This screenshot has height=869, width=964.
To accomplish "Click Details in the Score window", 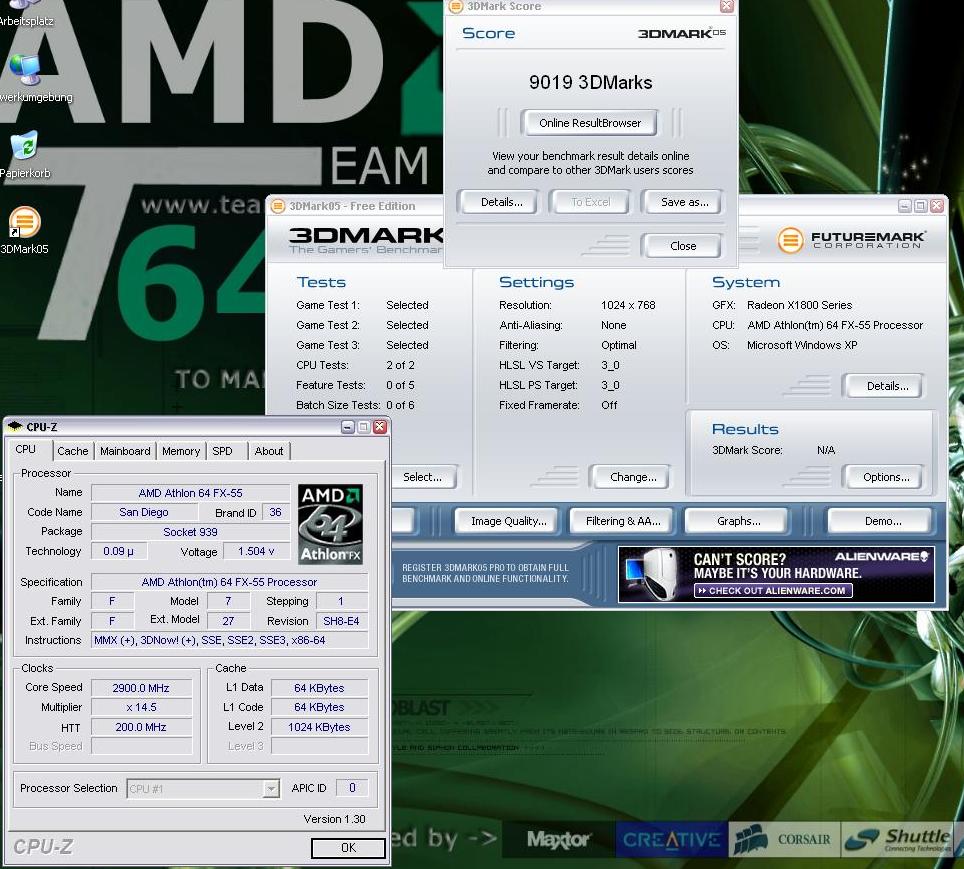I will [501, 202].
